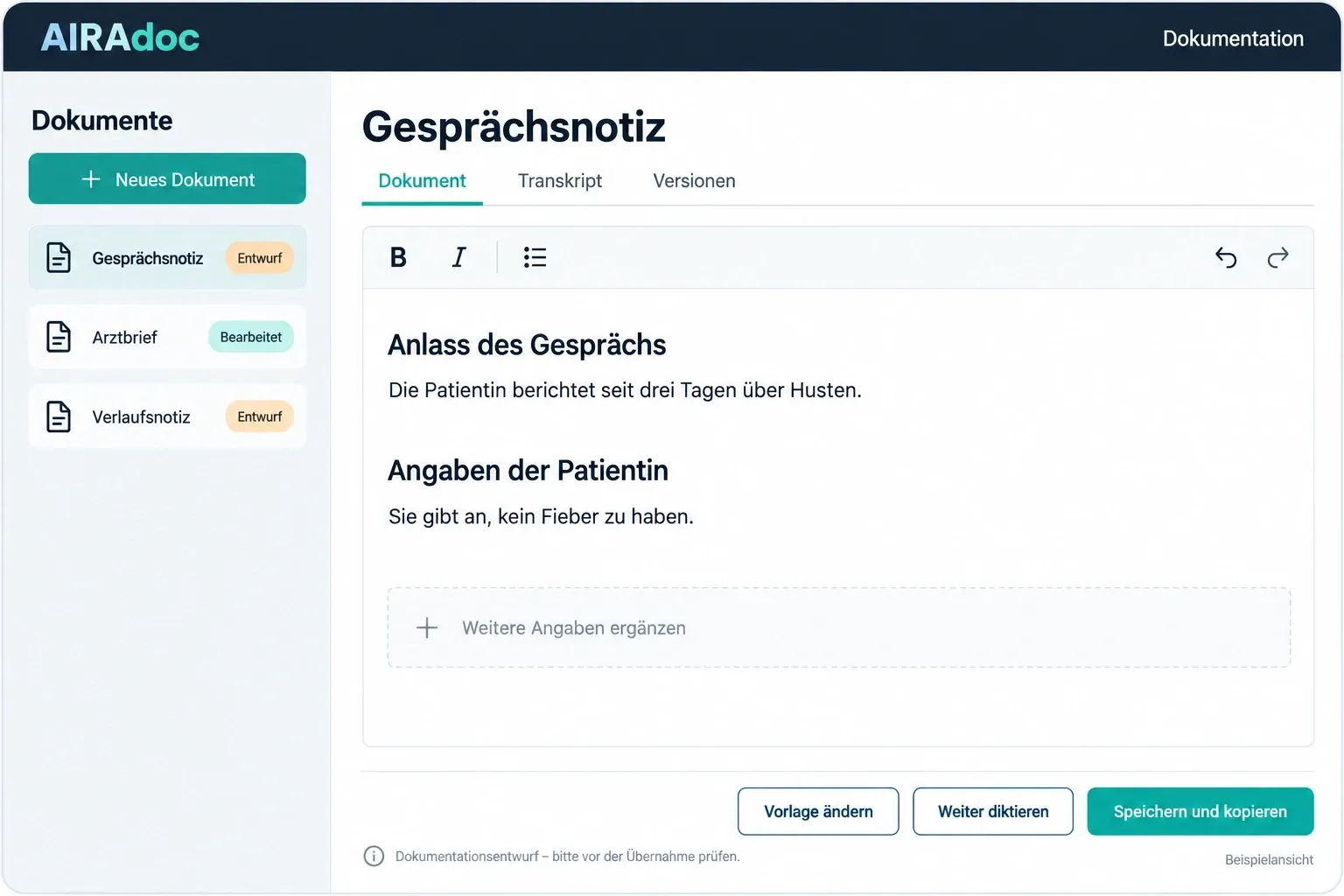Toggle bold formatting in the toolbar
The image size is (1344, 896).
coord(398,257)
